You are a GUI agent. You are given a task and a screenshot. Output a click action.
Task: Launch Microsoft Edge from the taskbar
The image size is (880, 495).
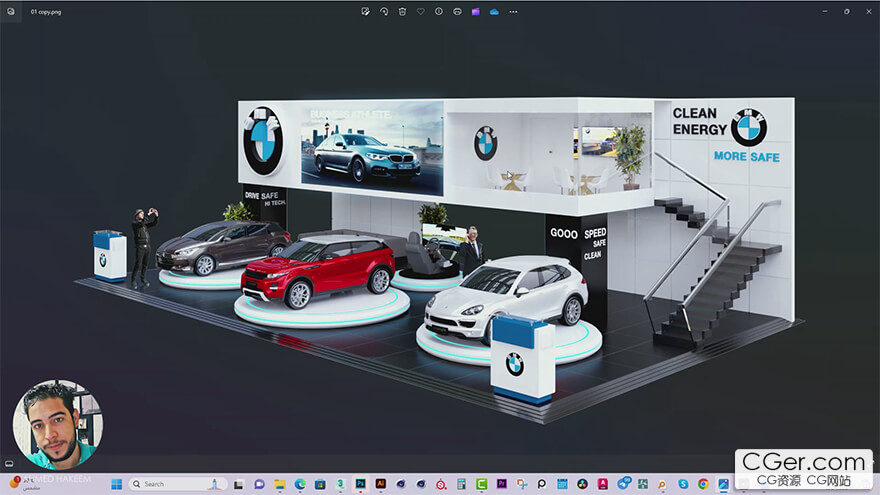coord(300,484)
